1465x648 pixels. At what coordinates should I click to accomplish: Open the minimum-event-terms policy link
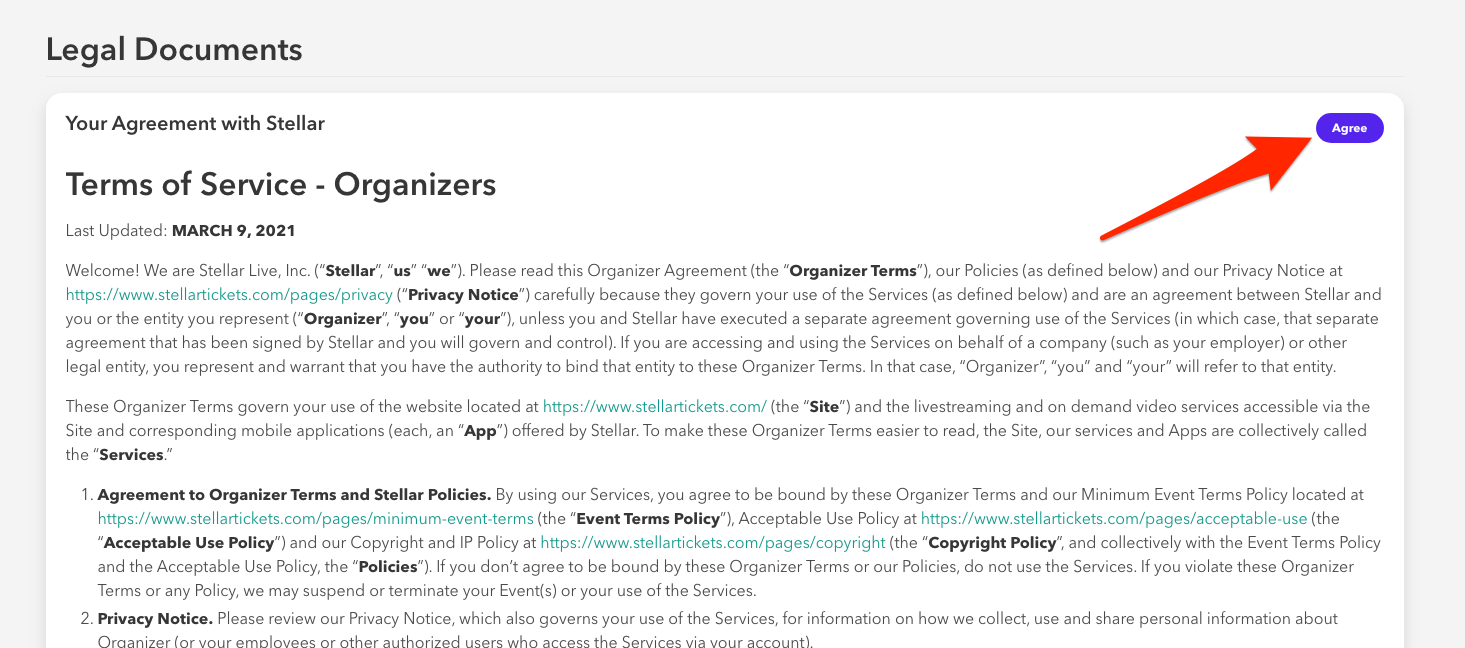(314, 518)
